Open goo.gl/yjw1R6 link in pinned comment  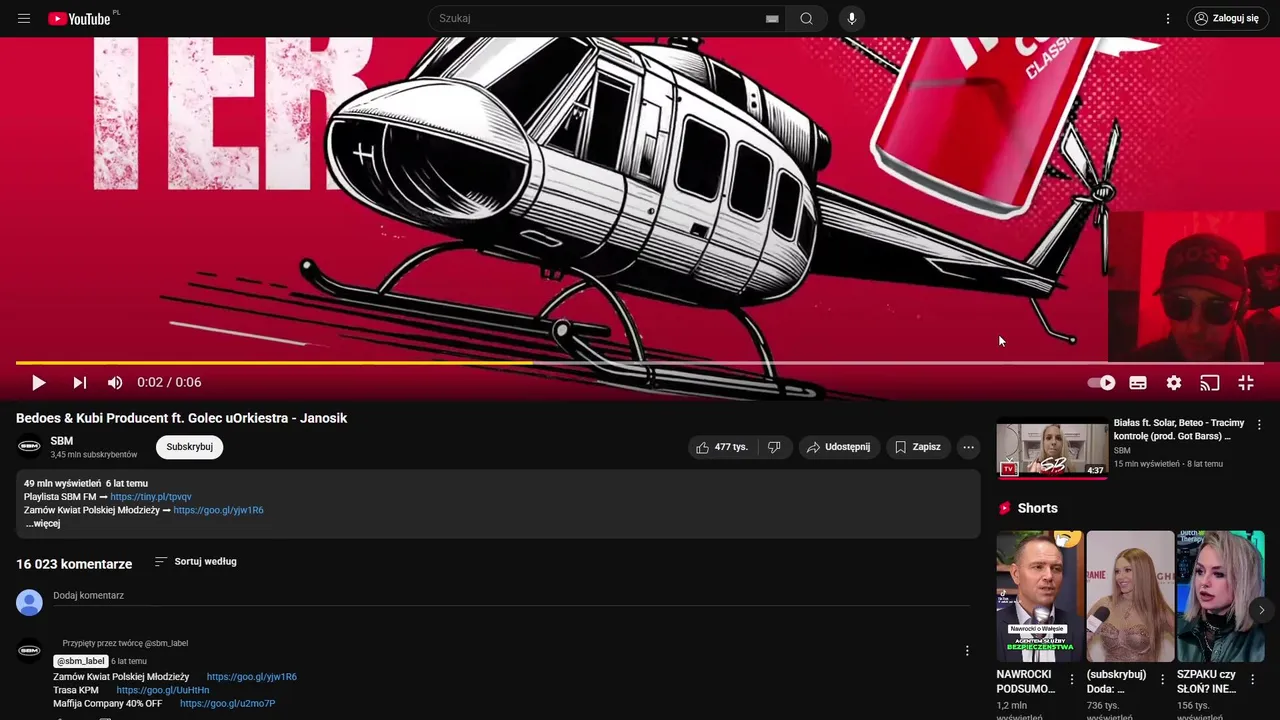(252, 677)
